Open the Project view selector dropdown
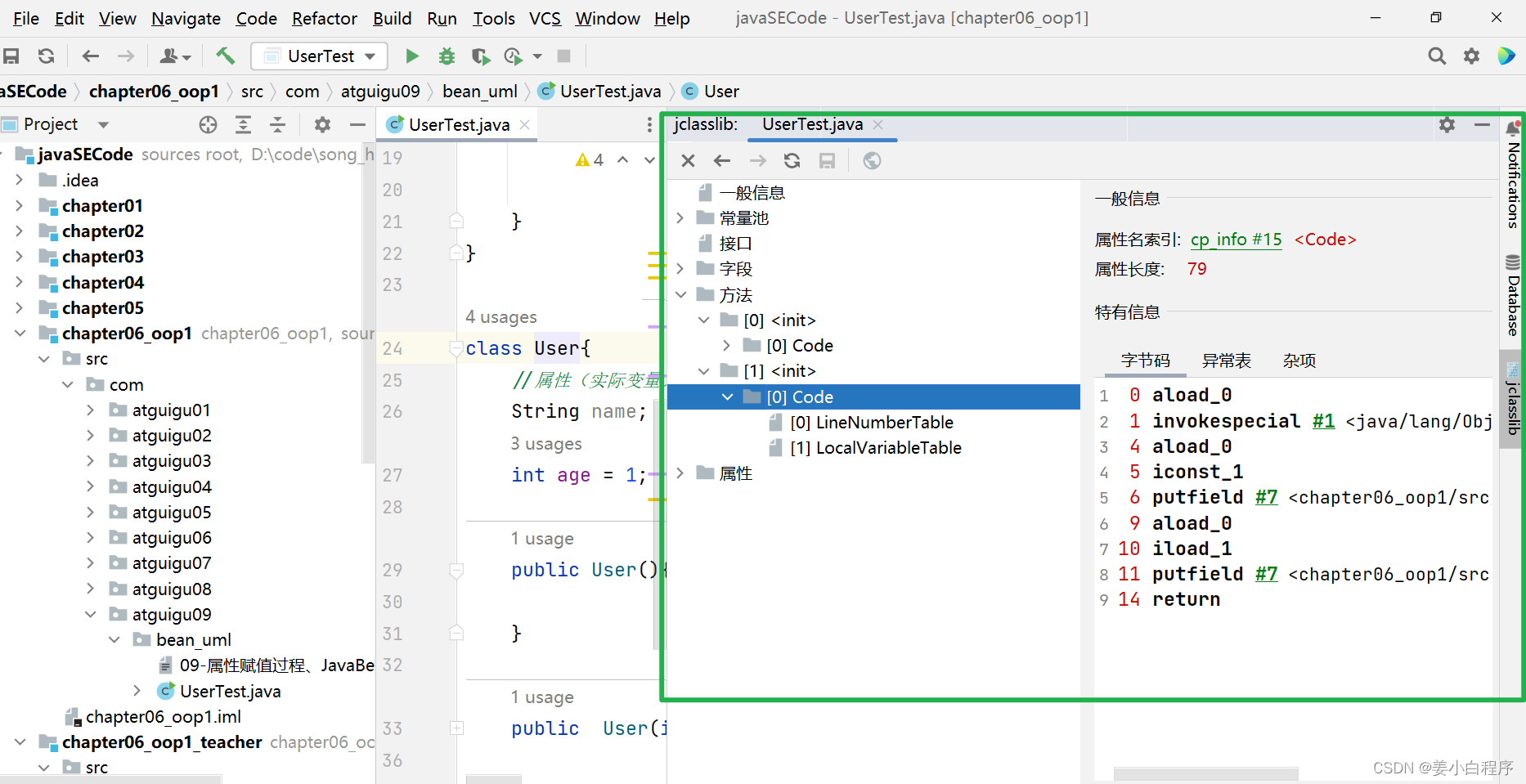The height and width of the screenshot is (784, 1526). click(x=103, y=124)
